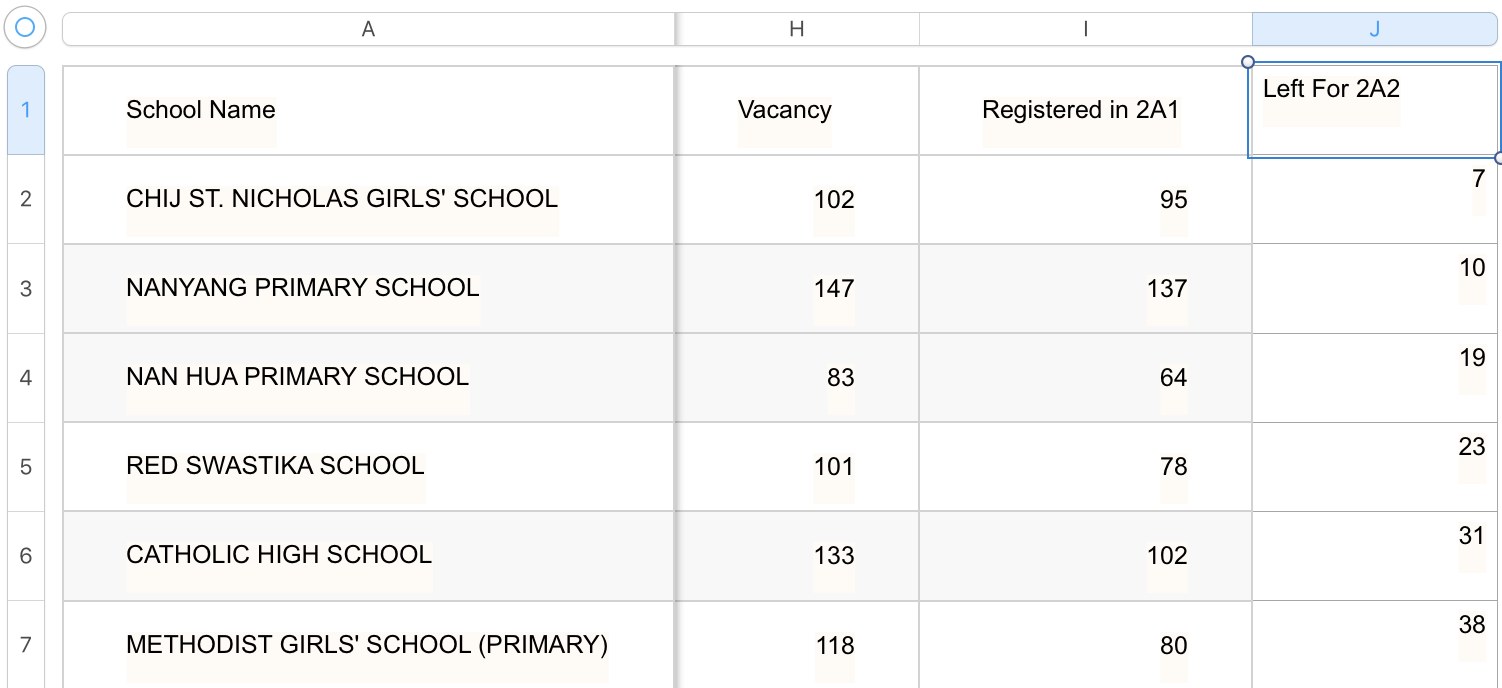Select column A header

(368, 29)
